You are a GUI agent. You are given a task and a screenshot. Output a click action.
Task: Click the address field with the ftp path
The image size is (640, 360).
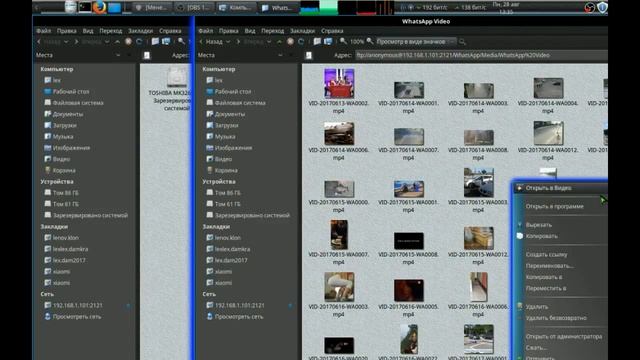click(x=481, y=55)
